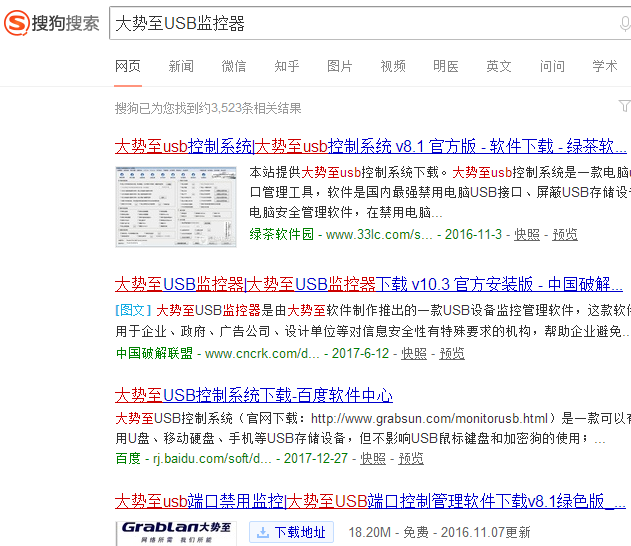Click the microphone voice search icon
The height and width of the screenshot is (546, 631).
[624, 24]
